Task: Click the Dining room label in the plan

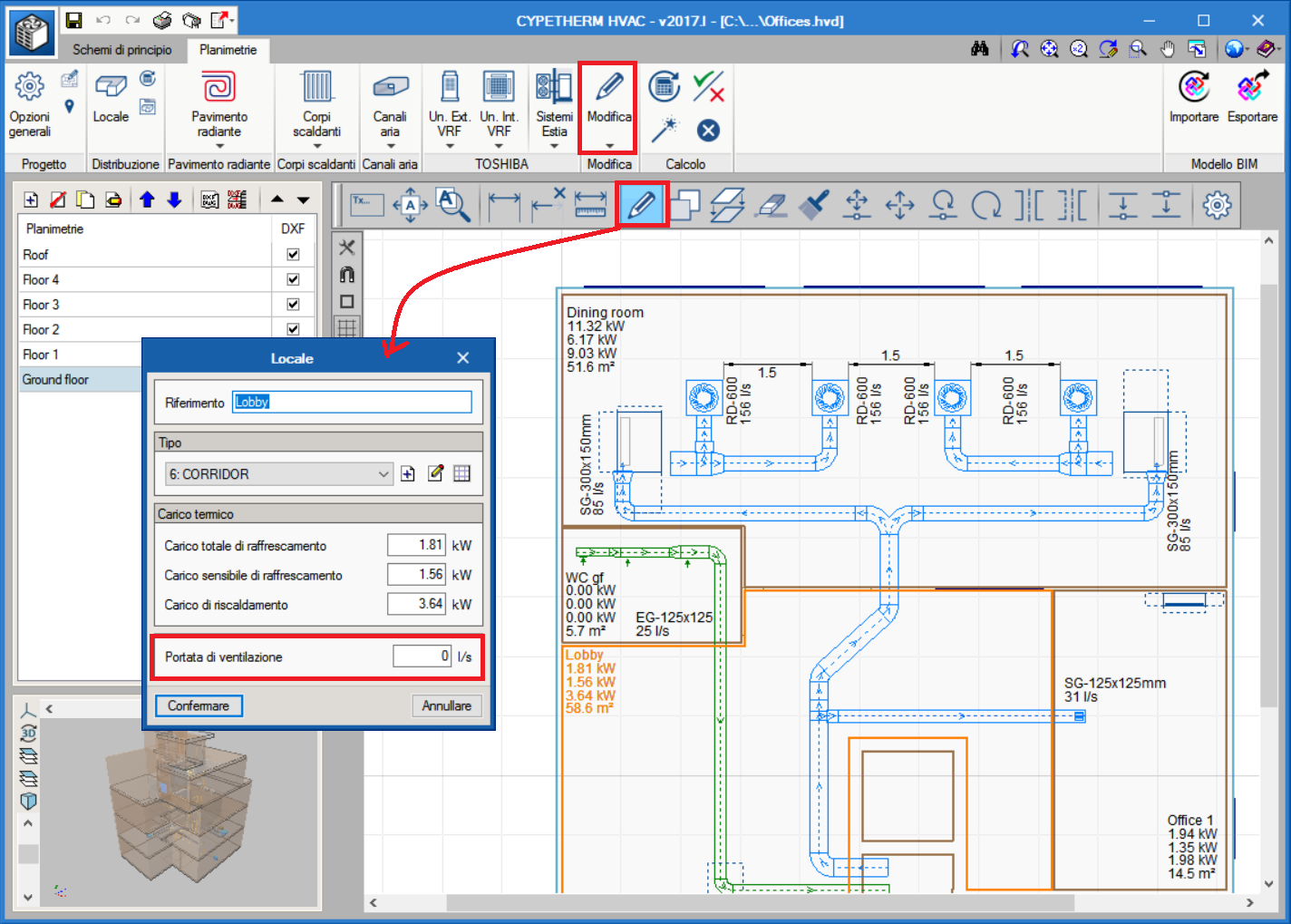Action: tap(605, 313)
